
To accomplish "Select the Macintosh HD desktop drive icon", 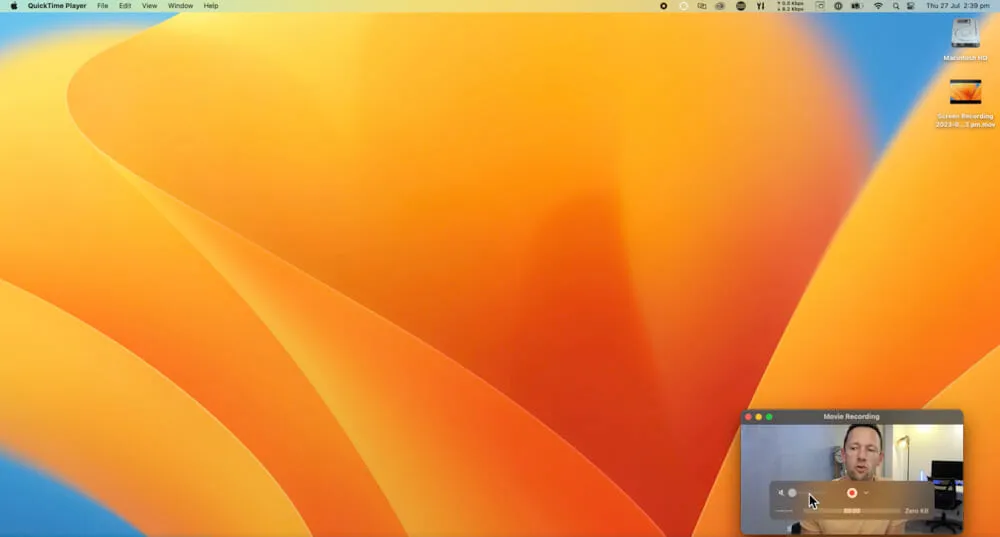I will 965,34.
